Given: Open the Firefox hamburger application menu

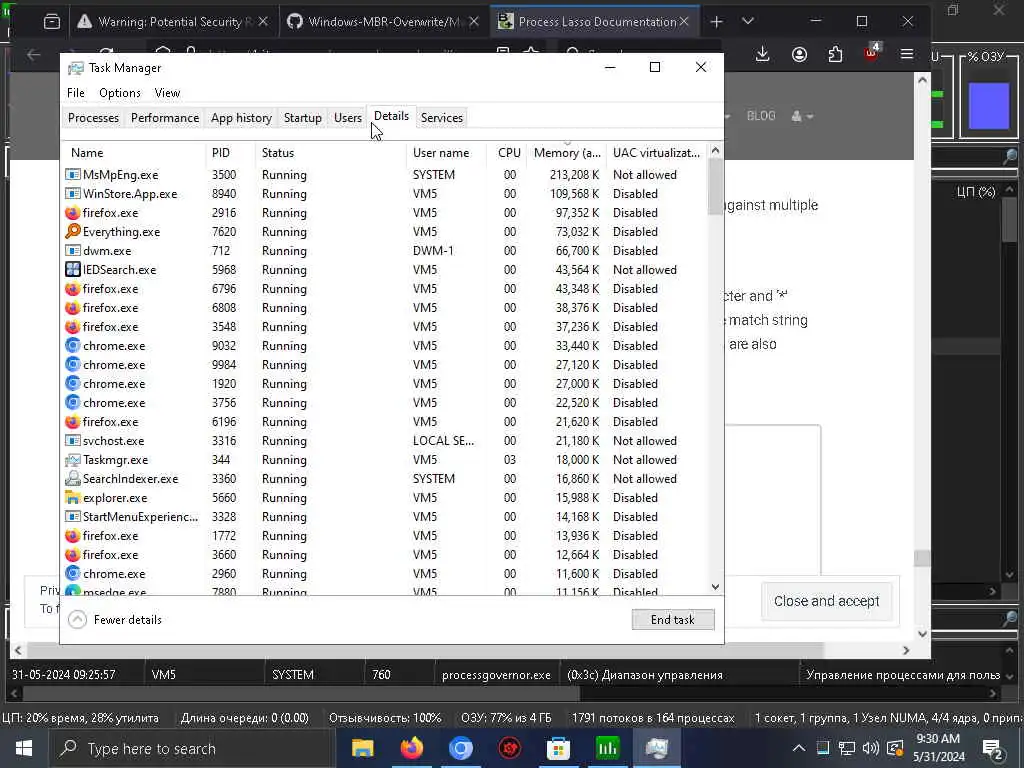Looking at the screenshot, I should tap(906, 54).
